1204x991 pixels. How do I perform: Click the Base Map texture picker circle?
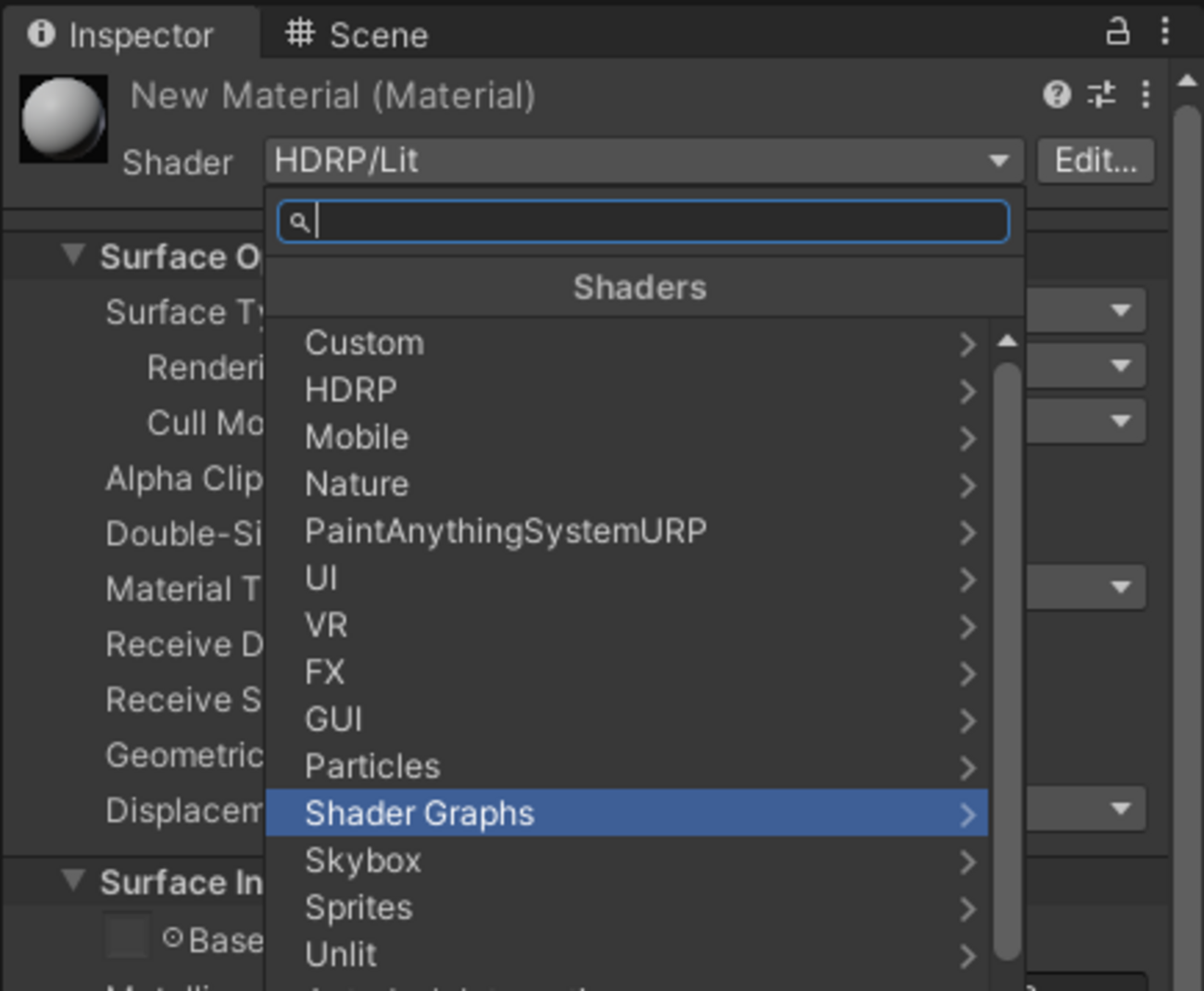click(172, 938)
